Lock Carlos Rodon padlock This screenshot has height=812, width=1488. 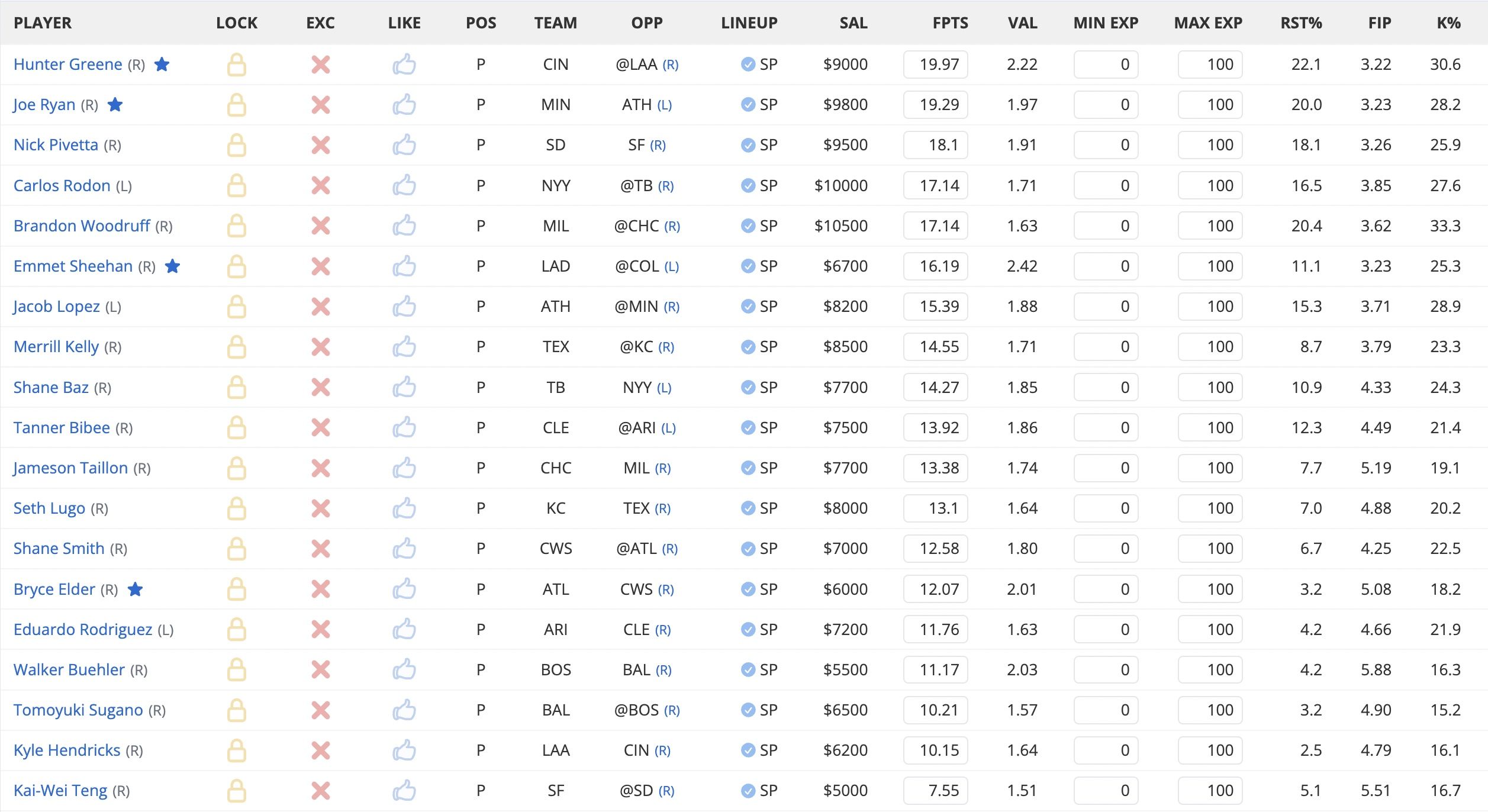[x=237, y=186]
